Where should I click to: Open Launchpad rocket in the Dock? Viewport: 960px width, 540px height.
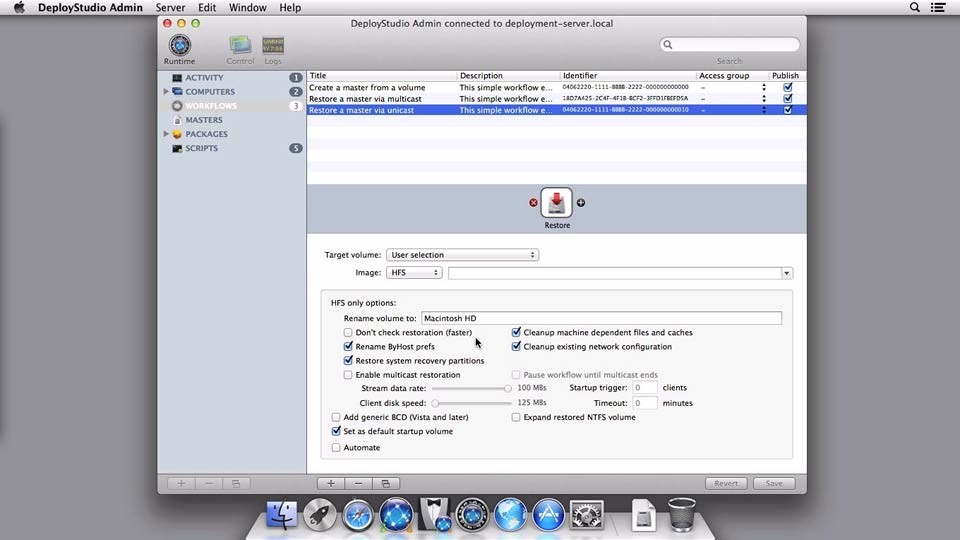click(320, 514)
